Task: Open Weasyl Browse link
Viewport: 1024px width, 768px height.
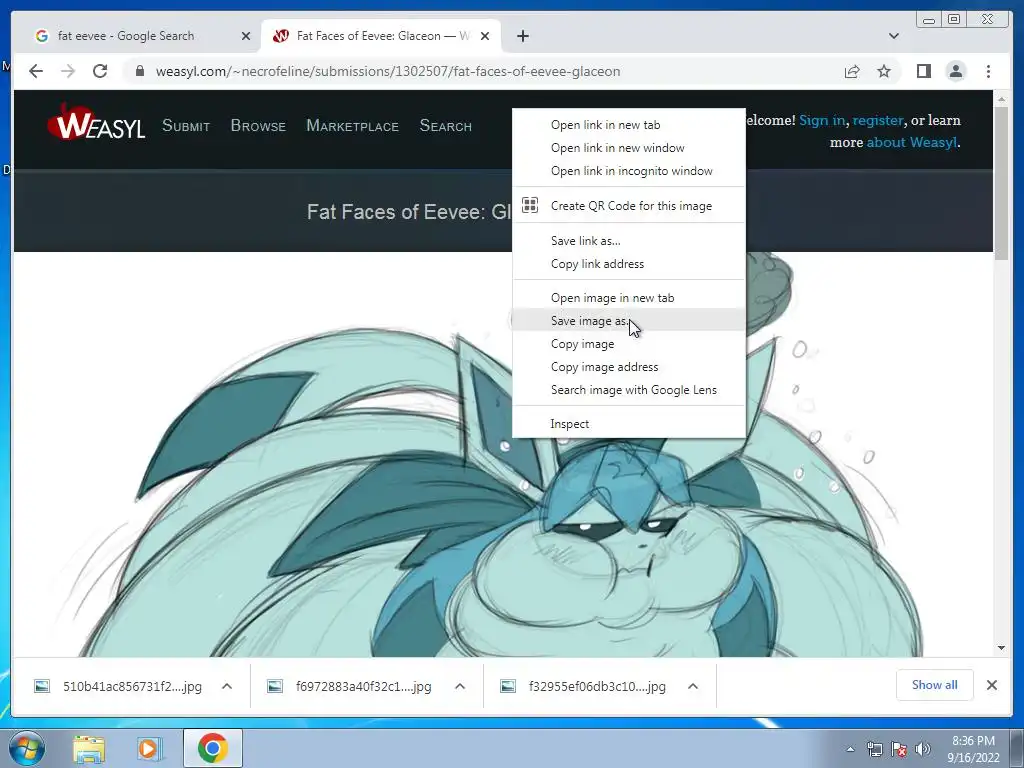Action: click(258, 125)
